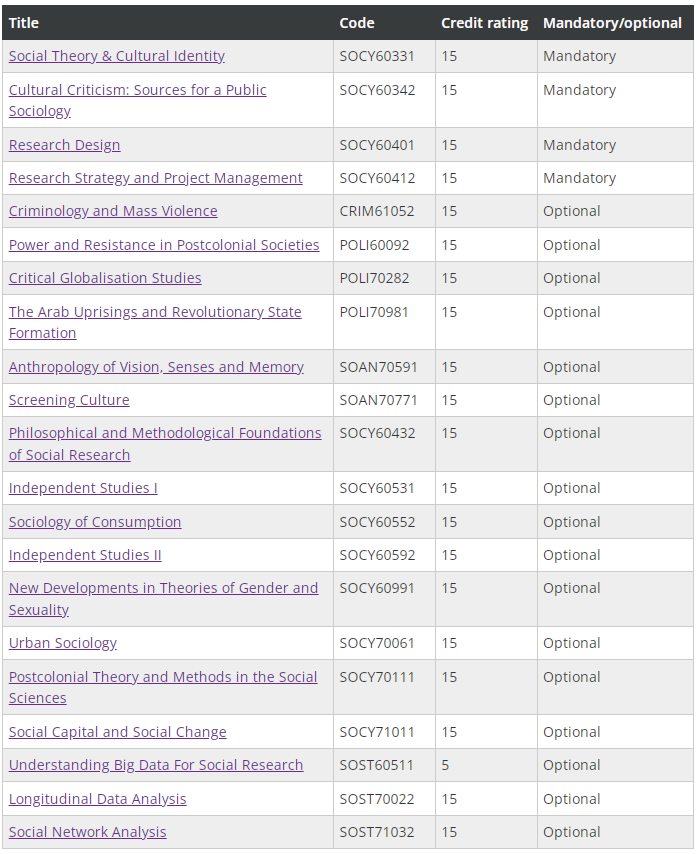Image resolution: width=697 pixels, height=854 pixels.
Task: Open the Social Theory & Cultural Identity link
Action: (117, 56)
